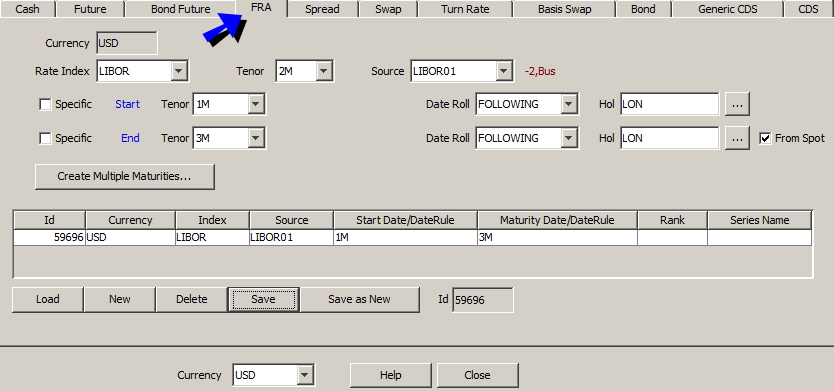The width and height of the screenshot is (834, 391).
Task: Sort table by Id column header
Action: [x=49, y=220]
